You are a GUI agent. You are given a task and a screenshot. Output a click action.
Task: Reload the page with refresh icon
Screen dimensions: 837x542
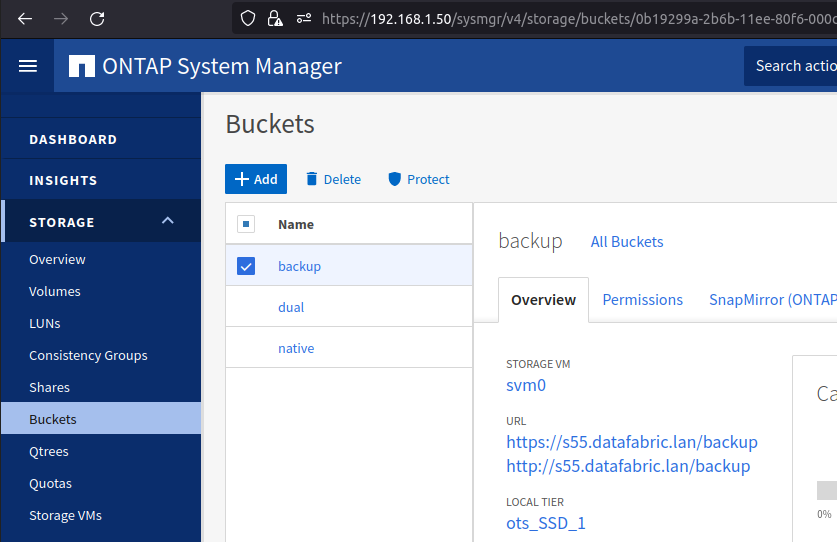97,19
